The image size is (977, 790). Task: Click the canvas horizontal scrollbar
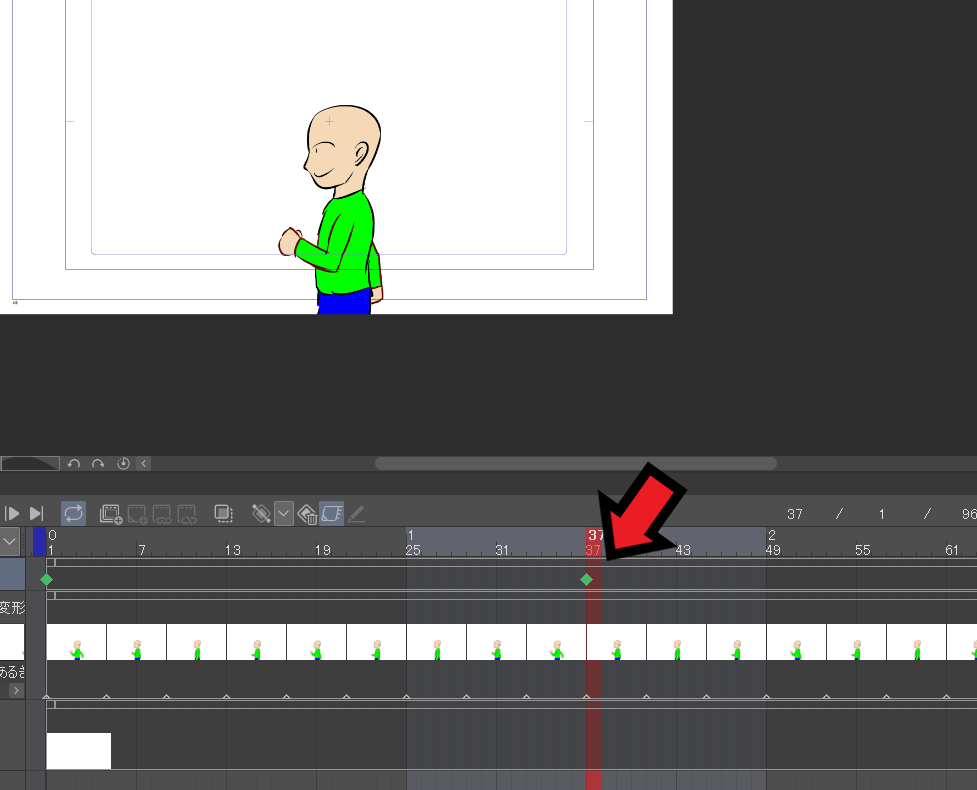tap(575, 464)
